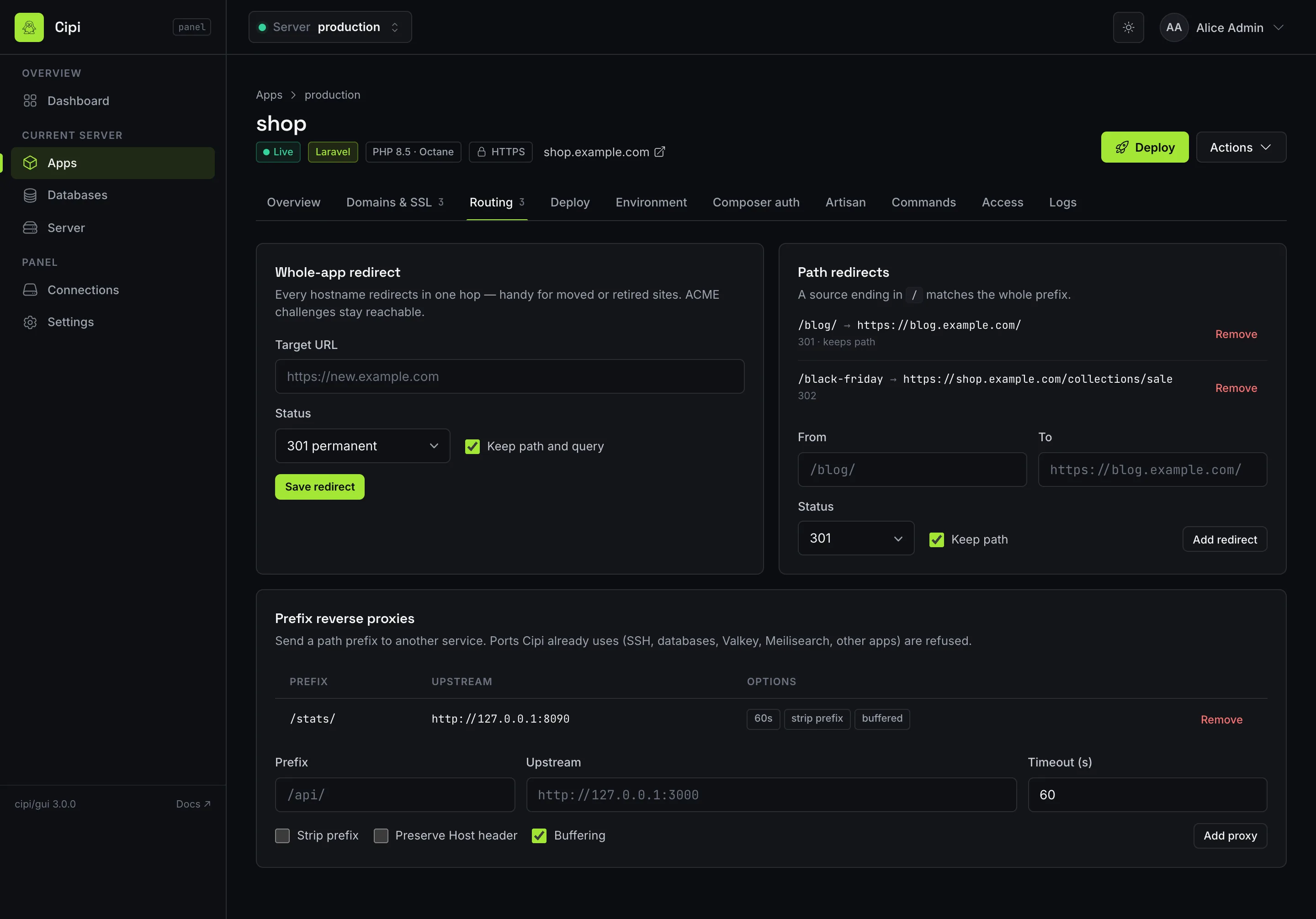Image resolution: width=1316 pixels, height=919 pixels.
Task: Open the Access tab
Action: tap(1002, 202)
